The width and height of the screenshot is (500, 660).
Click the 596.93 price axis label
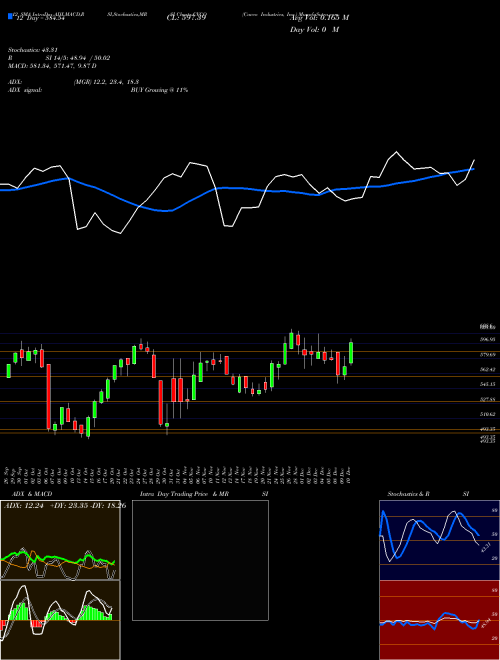[x=489, y=339]
